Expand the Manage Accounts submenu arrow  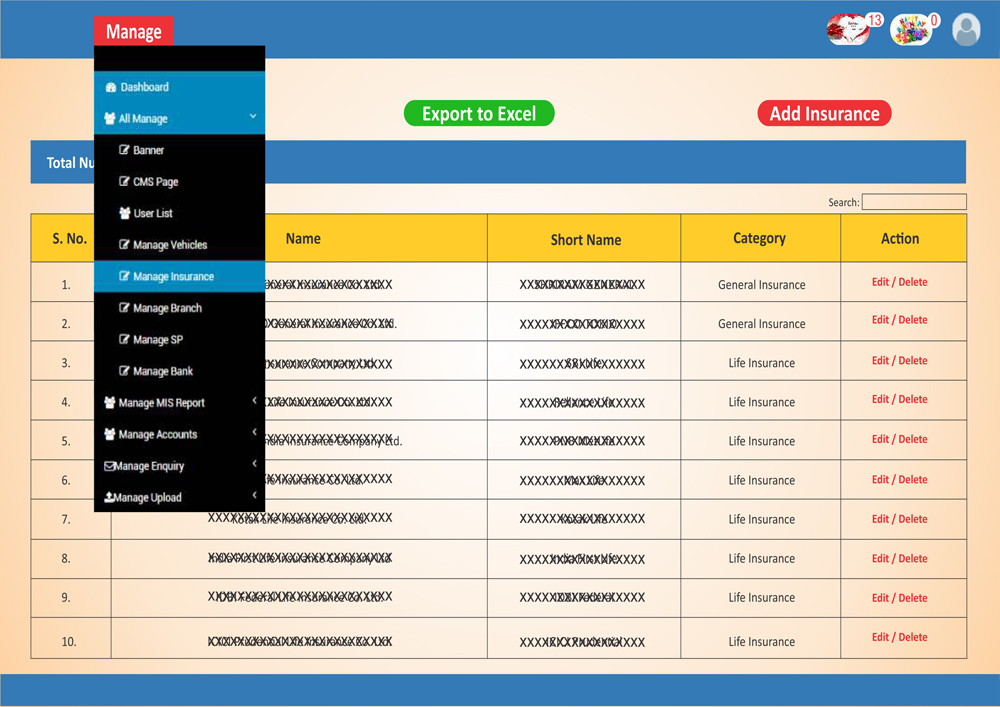[x=254, y=433]
